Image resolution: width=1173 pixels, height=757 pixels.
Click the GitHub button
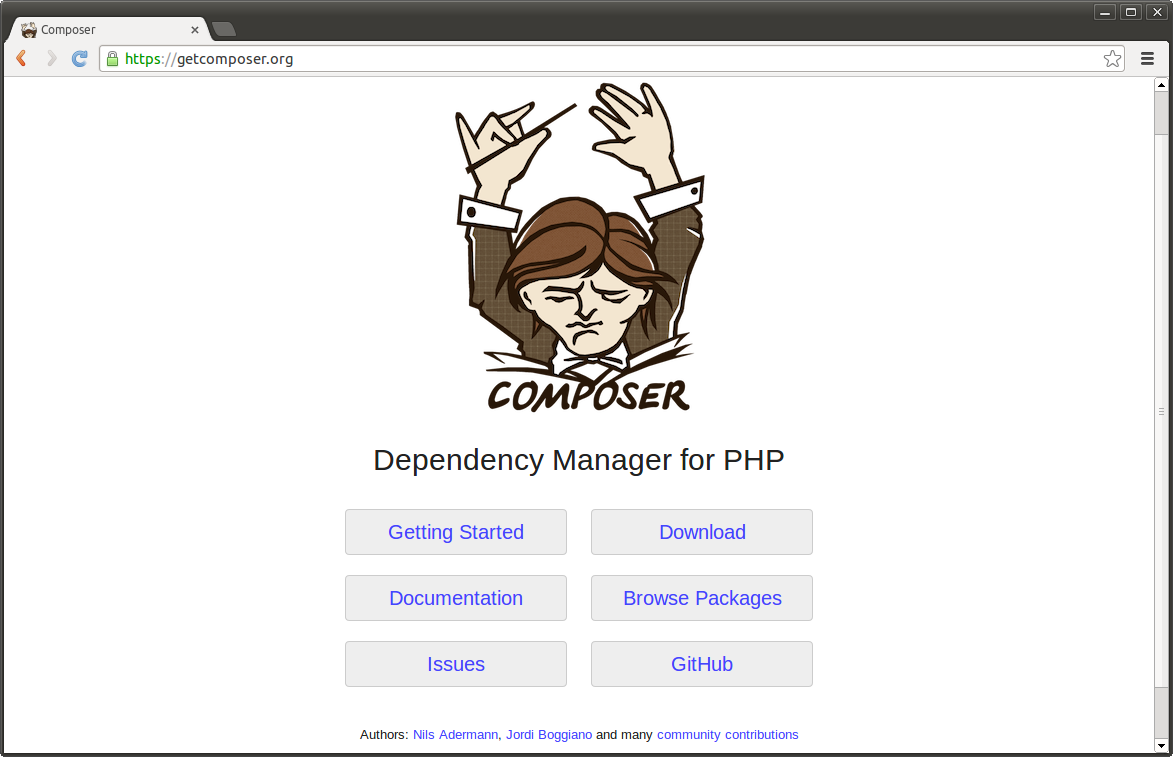702,663
